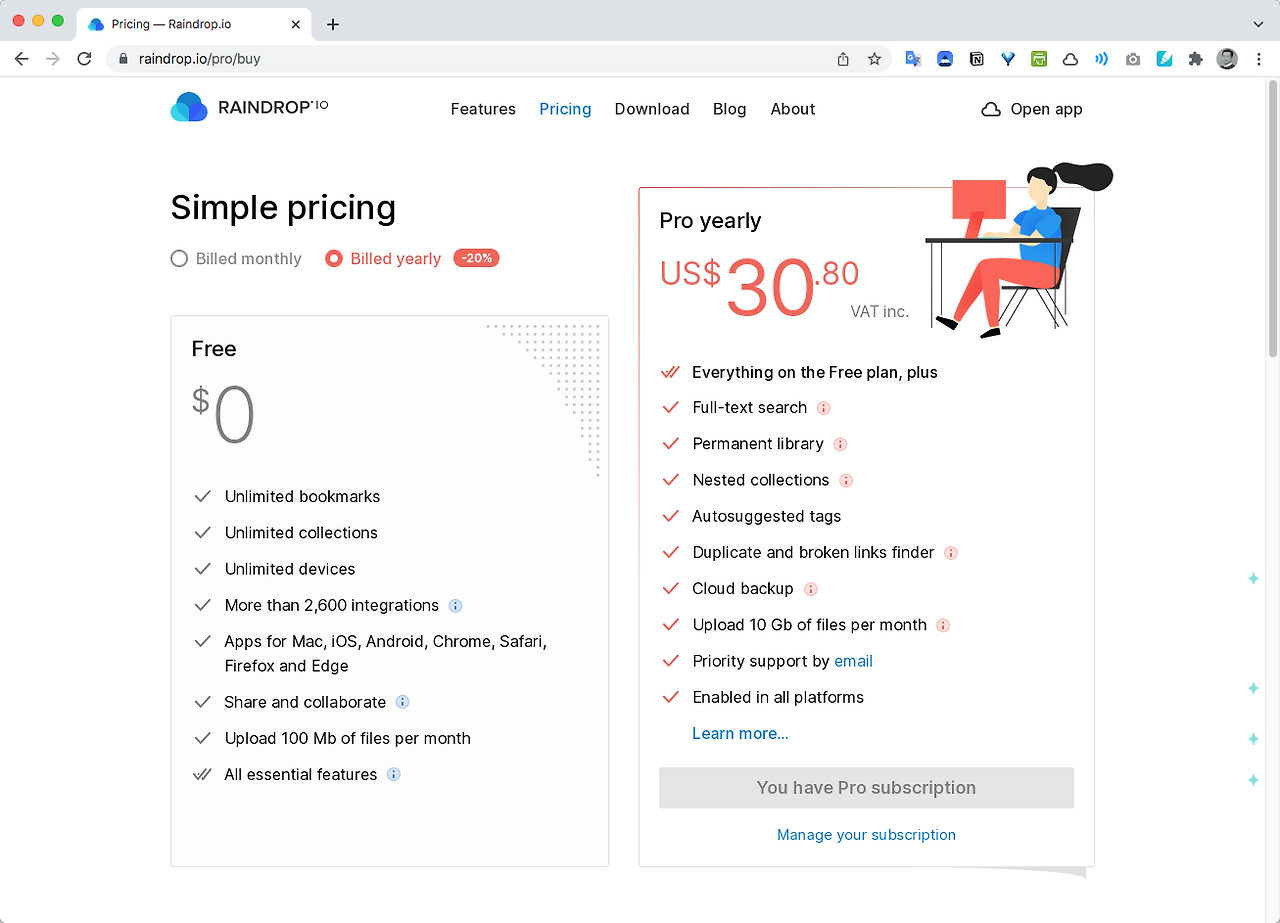The width and height of the screenshot is (1280, 923).
Task: Click the Open app button
Action: (x=1032, y=109)
